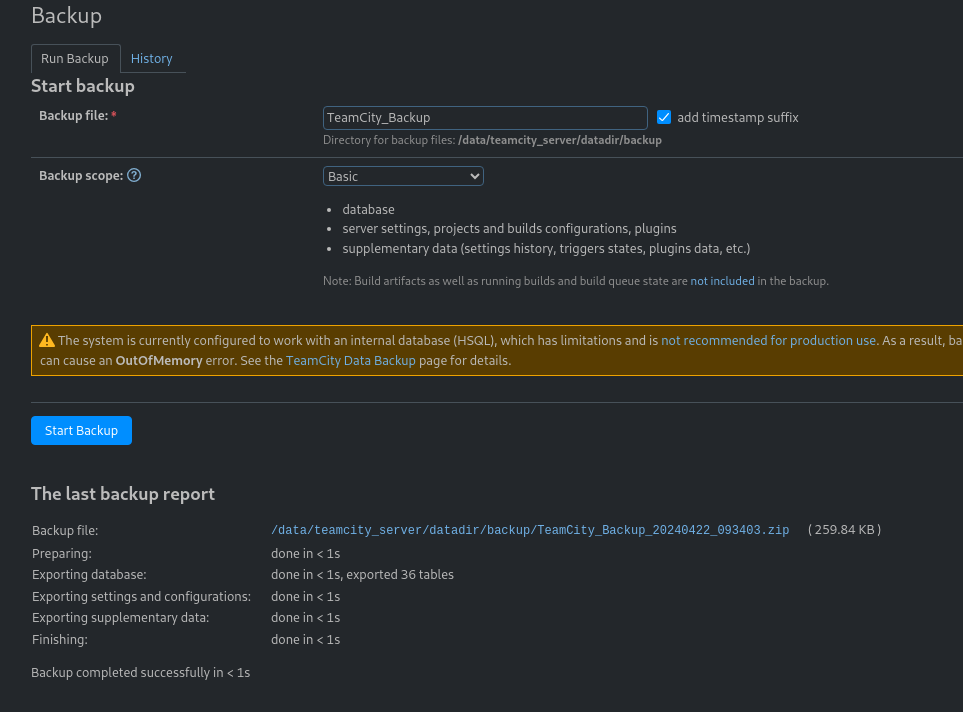Switch to the History tab
The height and width of the screenshot is (712, 963).
152,58
